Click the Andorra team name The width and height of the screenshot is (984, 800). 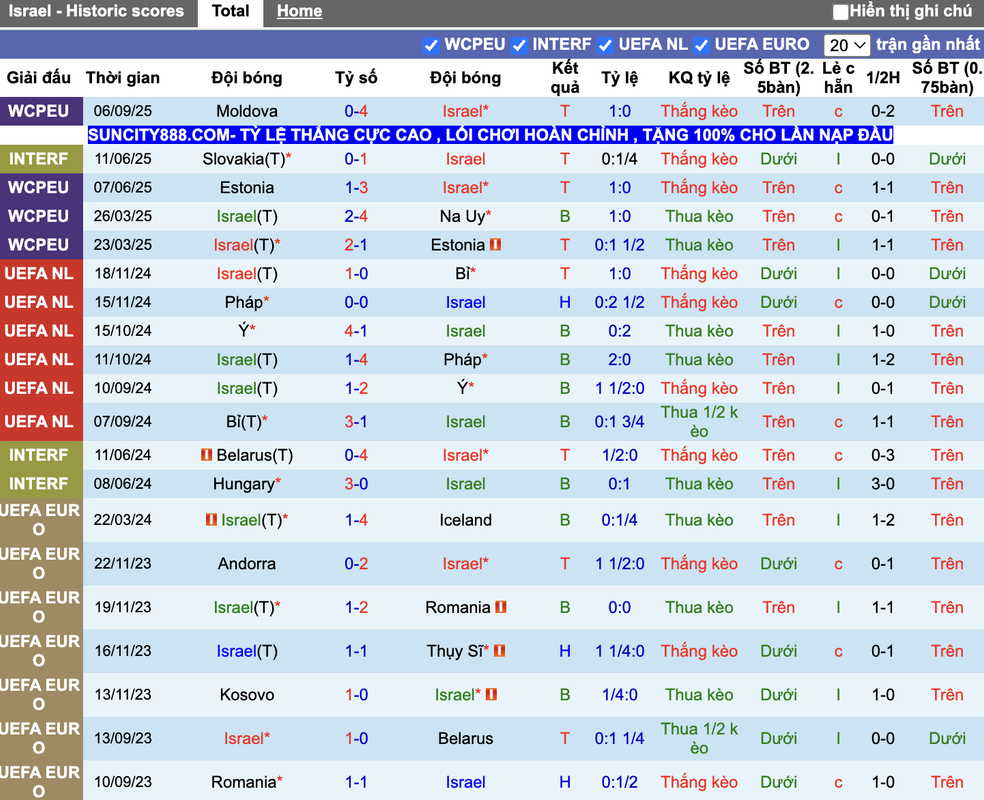tap(247, 563)
